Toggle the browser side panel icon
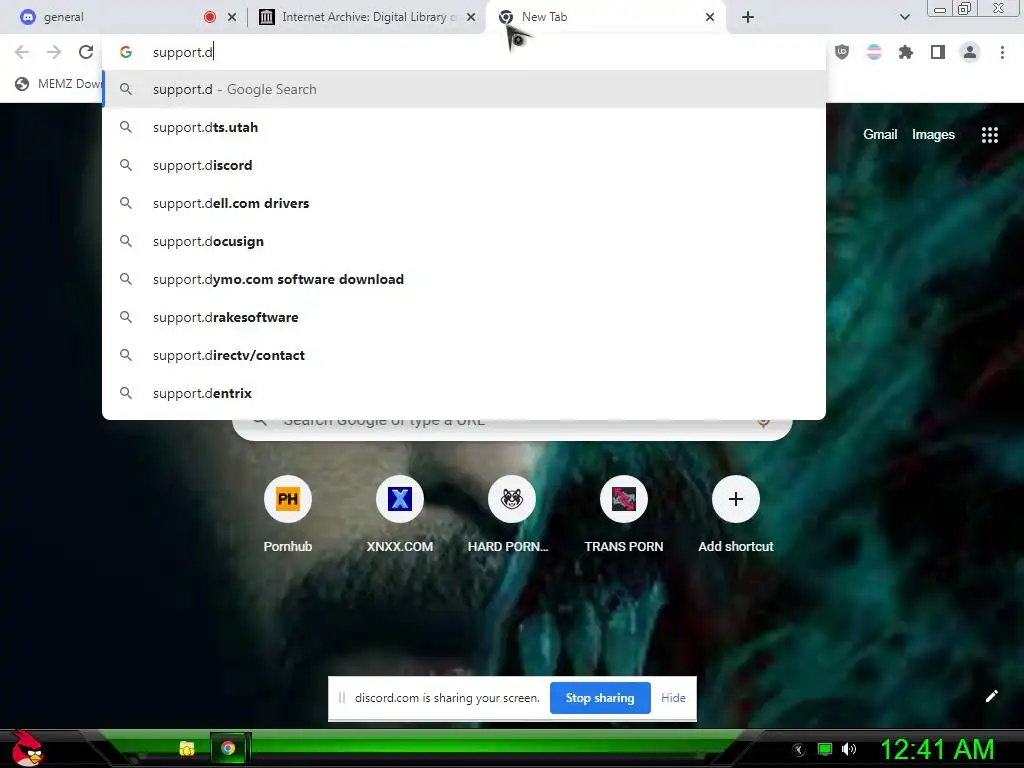This screenshot has width=1024, height=768. (x=938, y=52)
